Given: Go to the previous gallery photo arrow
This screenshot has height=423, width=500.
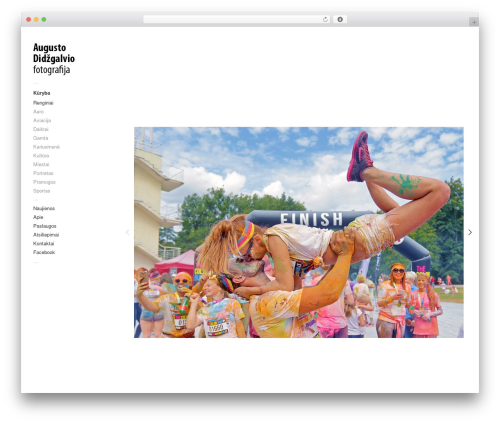Looking at the screenshot, I should tap(127, 232).
